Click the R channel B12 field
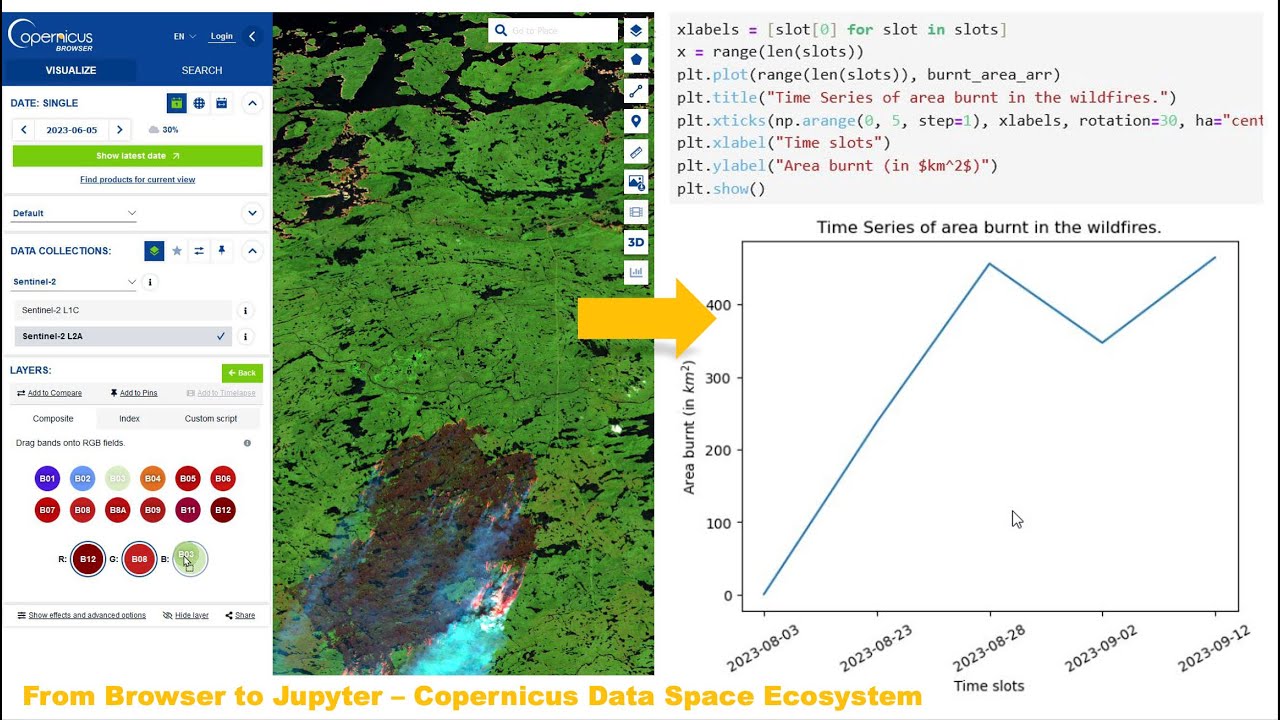The width and height of the screenshot is (1280, 720). coord(88,559)
